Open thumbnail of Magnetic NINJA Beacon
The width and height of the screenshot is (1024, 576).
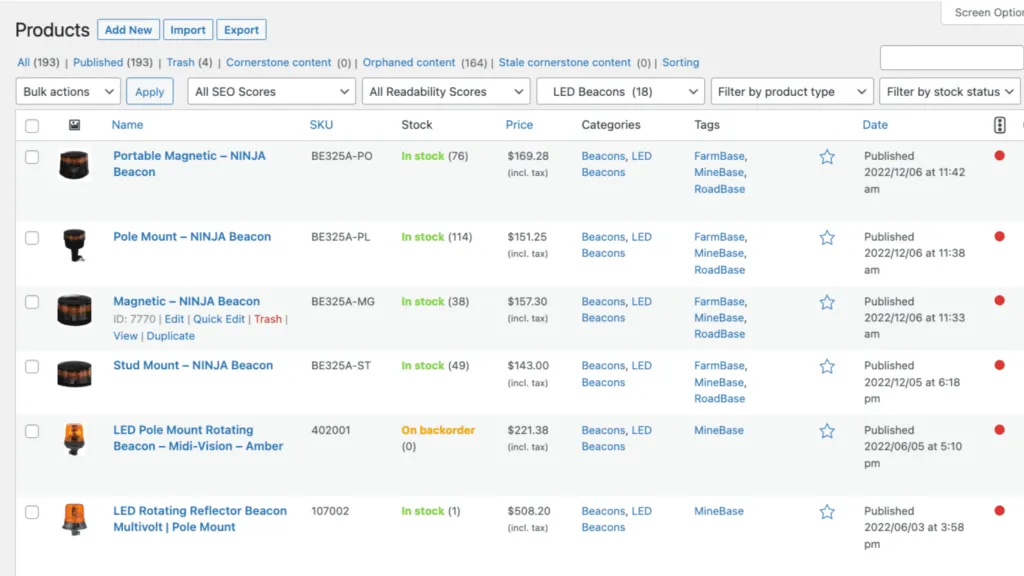point(74,310)
